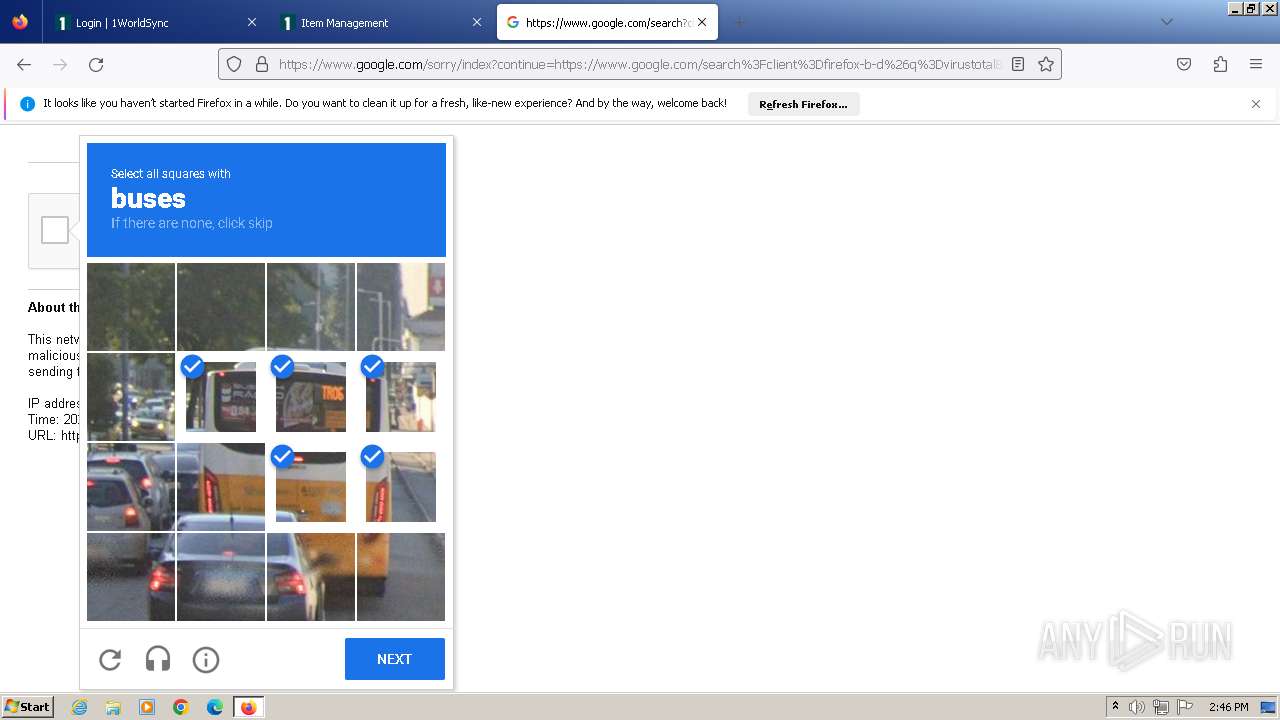
Task: Open captcha help info icon
Action: pos(206,659)
